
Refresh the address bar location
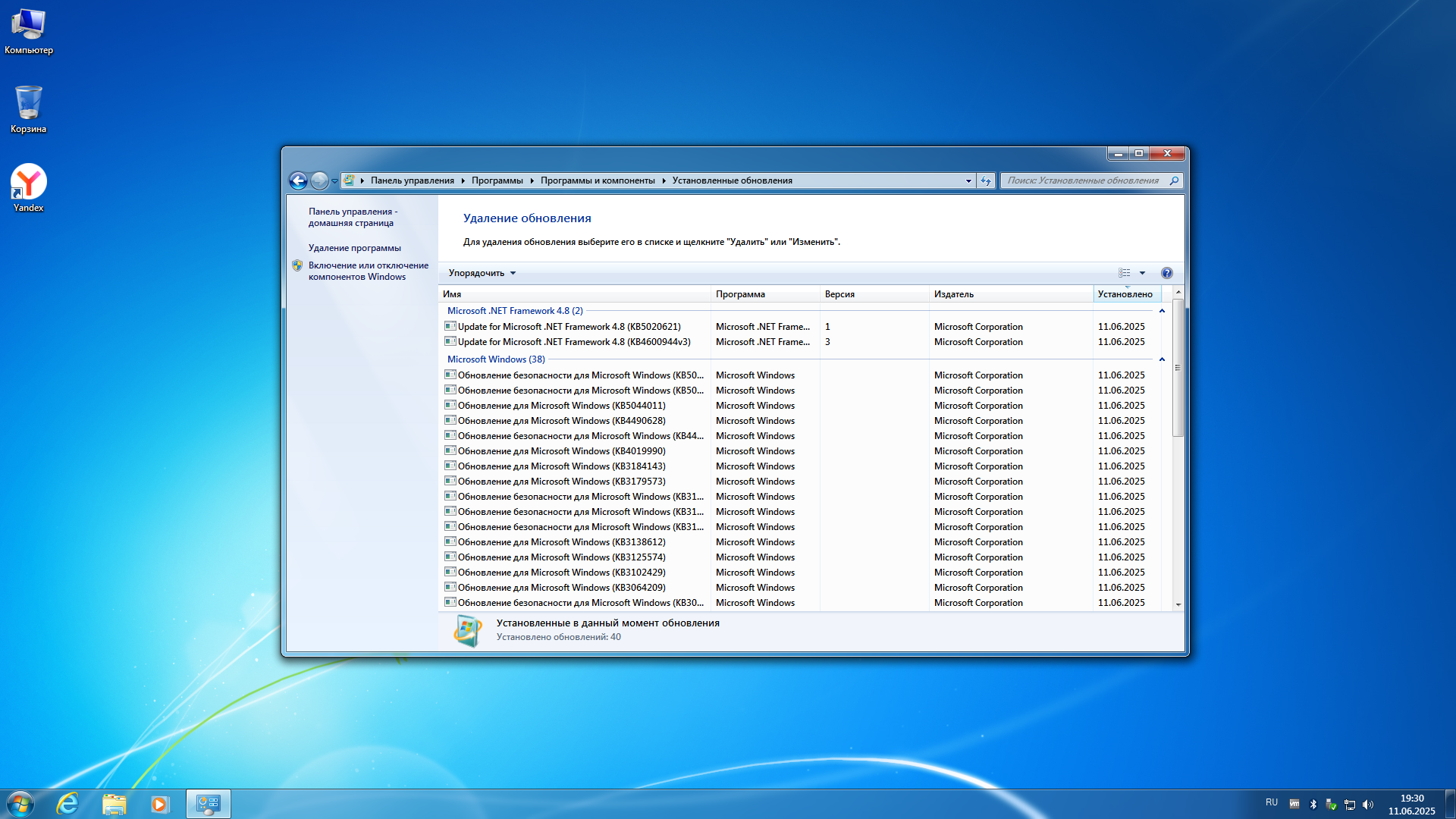986,180
